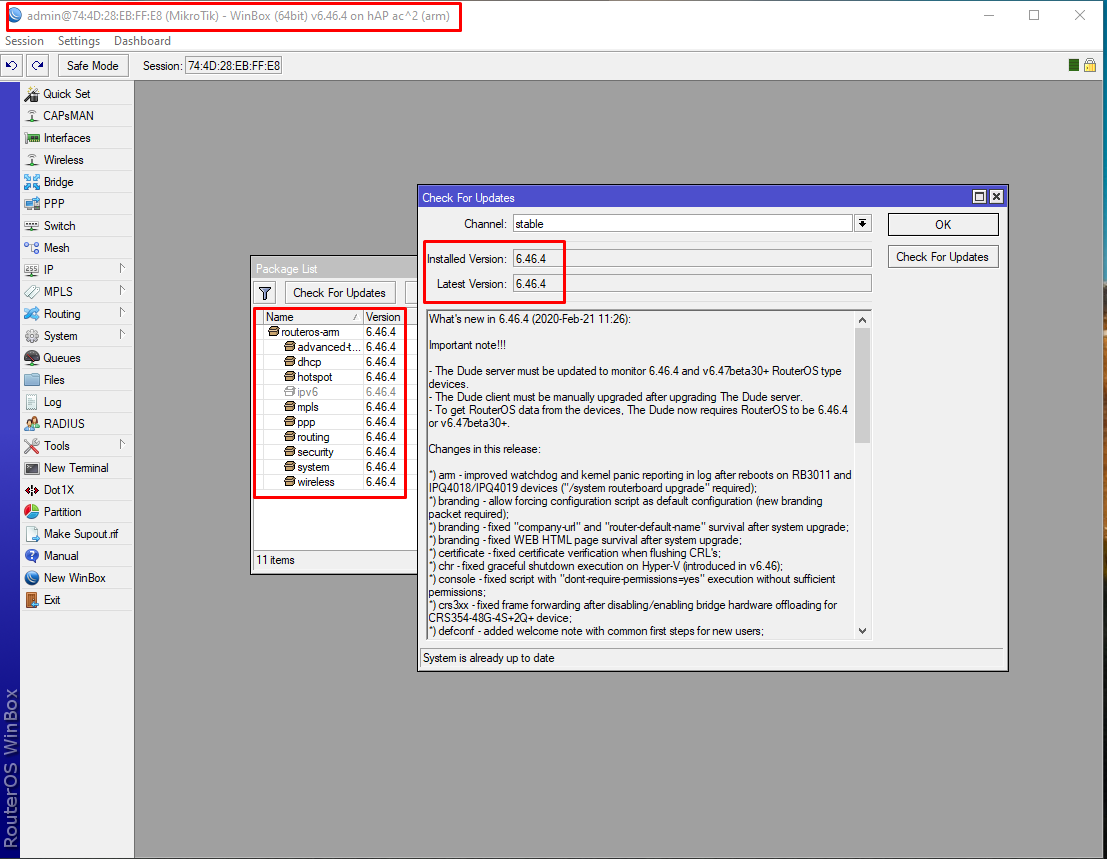Expand the Tools submenu
Viewport: 1107px width, 859px height.
77,446
